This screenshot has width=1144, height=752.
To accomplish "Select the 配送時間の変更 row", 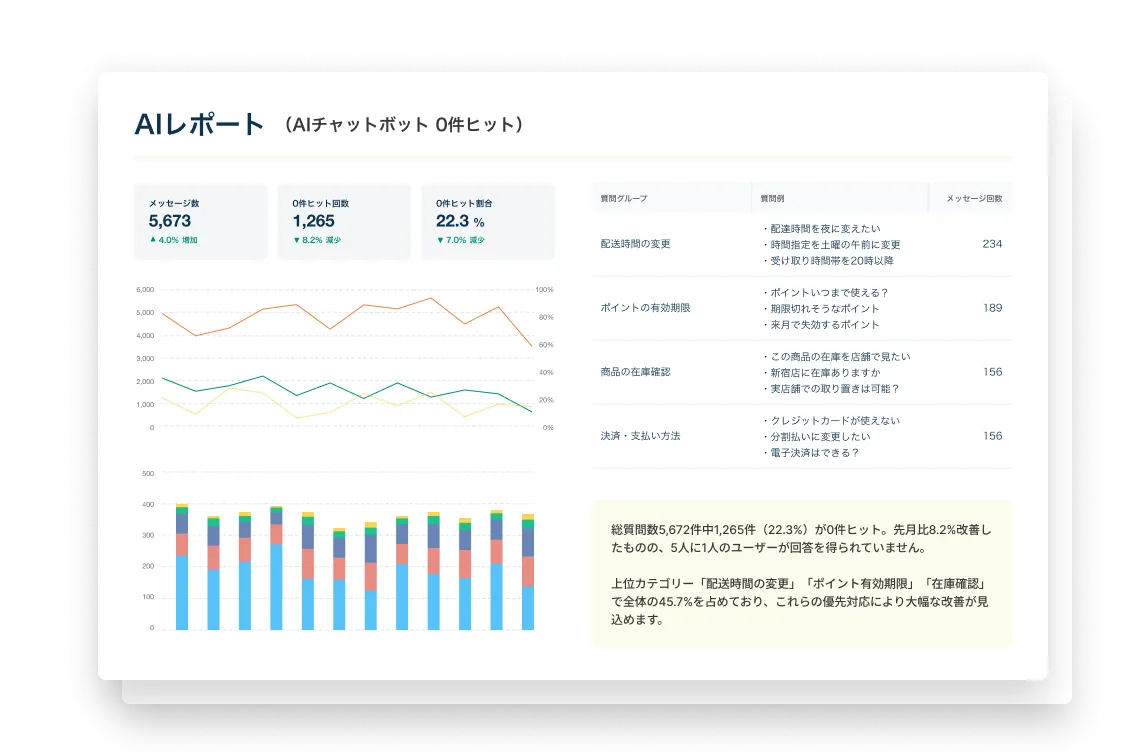I will tap(635, 244).
